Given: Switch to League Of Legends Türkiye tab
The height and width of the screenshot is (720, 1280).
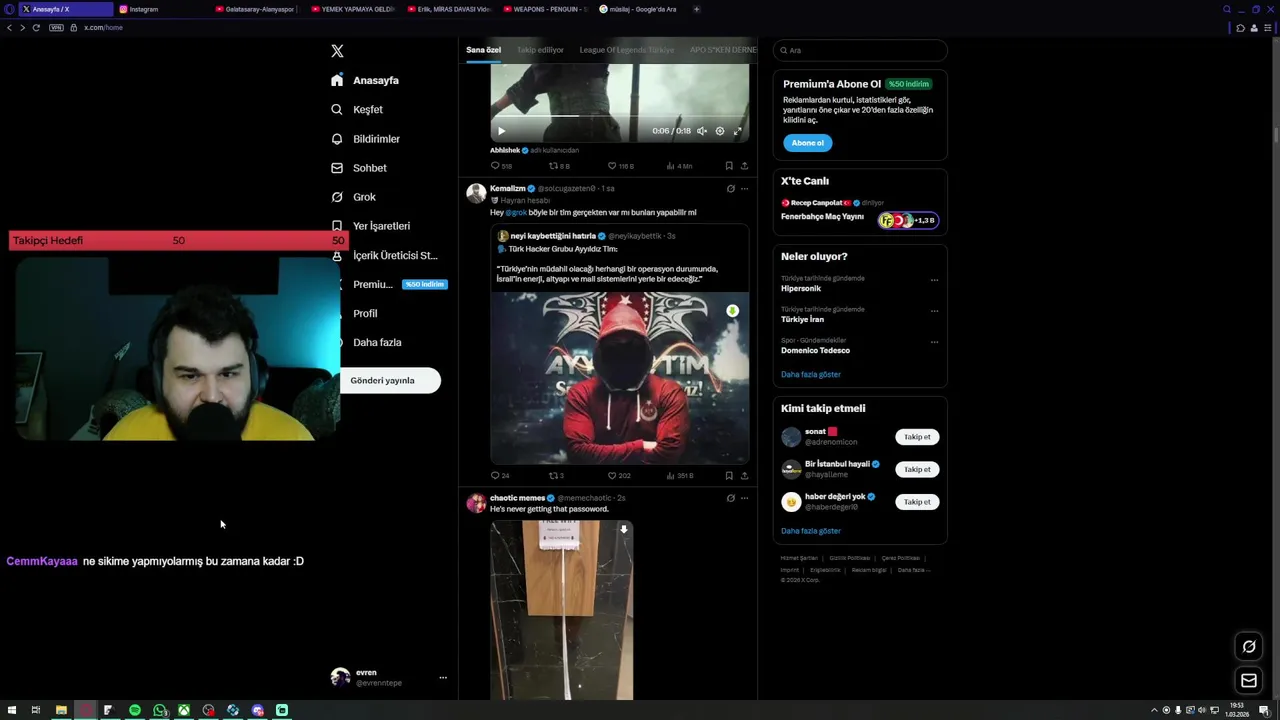Looking at the screenshot, I should [x=627, y=50].
